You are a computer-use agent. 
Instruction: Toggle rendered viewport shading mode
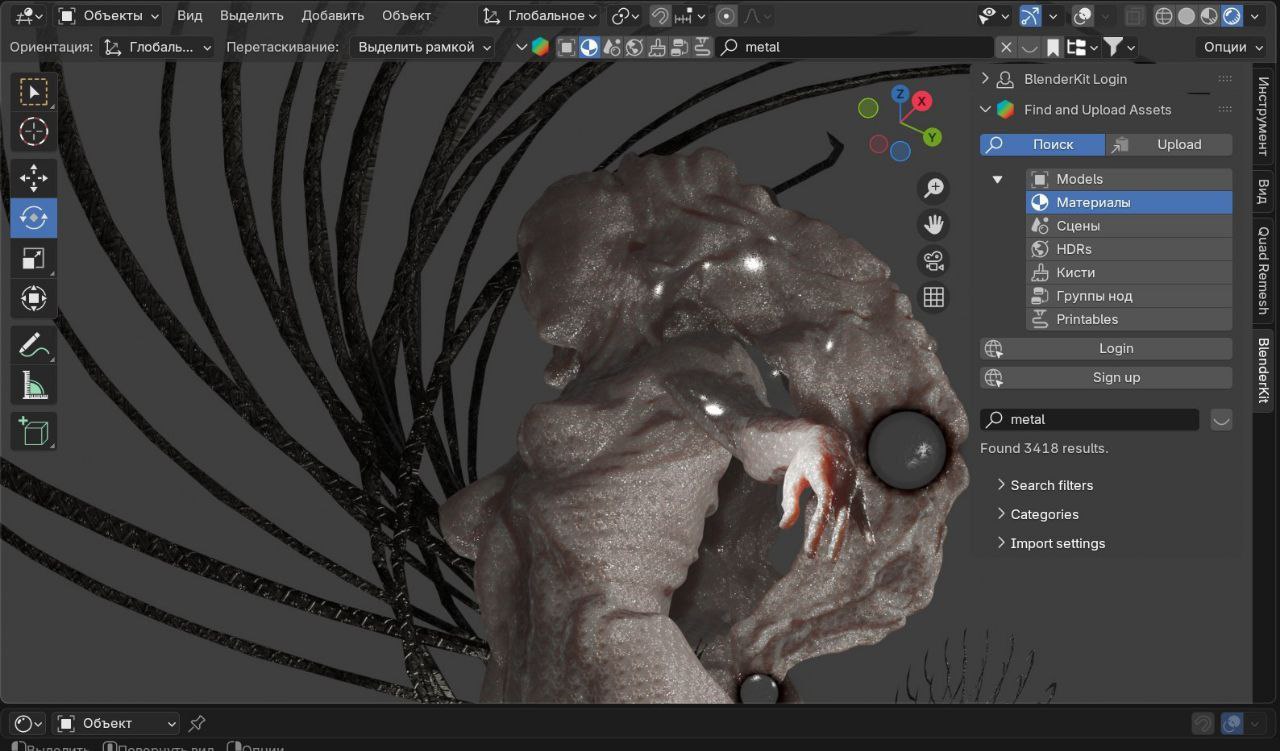(1232, 16)
